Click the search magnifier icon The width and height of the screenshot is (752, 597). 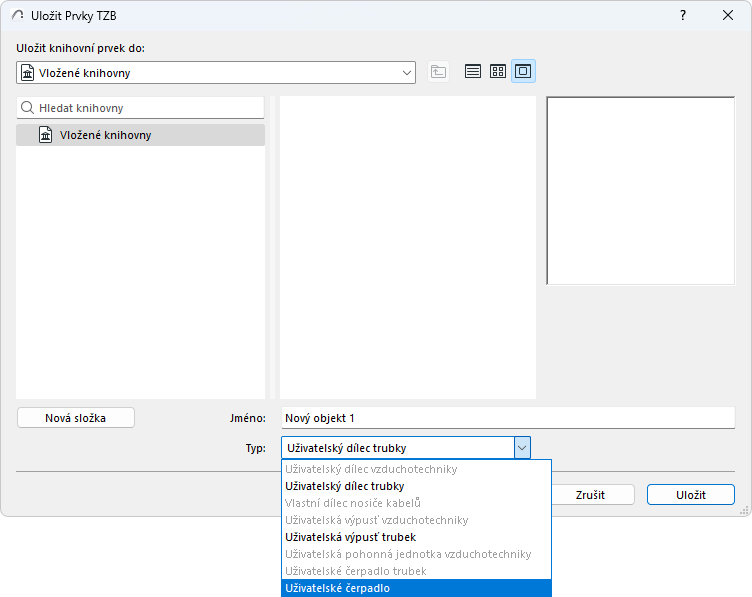click(x=28, y=108)
